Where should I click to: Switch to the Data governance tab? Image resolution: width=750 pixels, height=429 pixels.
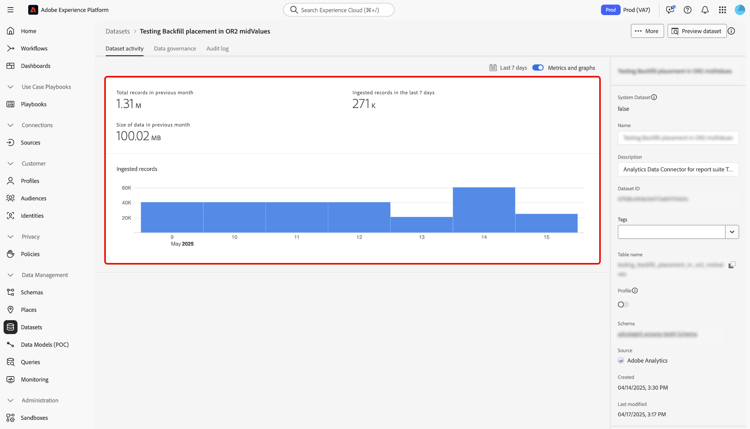[175, 48]
